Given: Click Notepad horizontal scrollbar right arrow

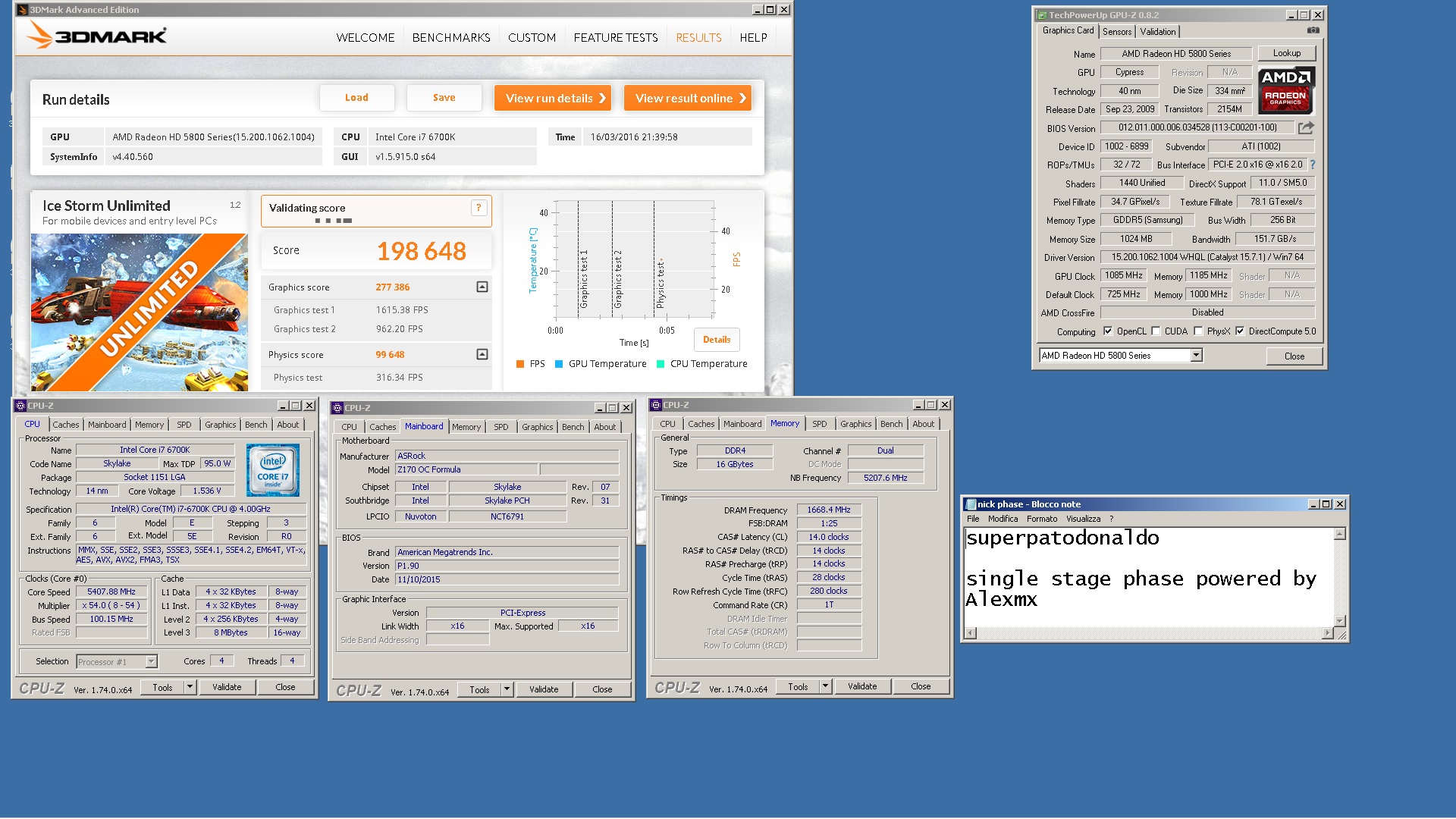Looking at the screenshot, I should pos(1327,632).
